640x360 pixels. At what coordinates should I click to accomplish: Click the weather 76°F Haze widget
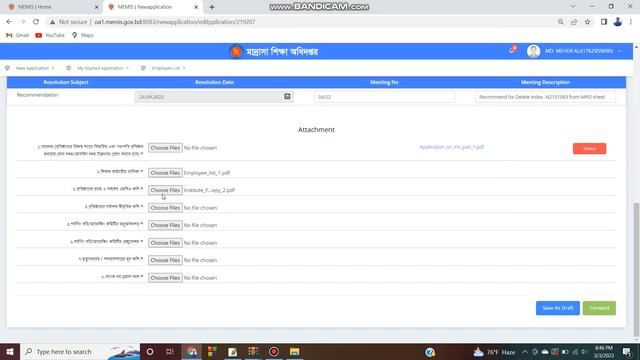pos(494,351)
